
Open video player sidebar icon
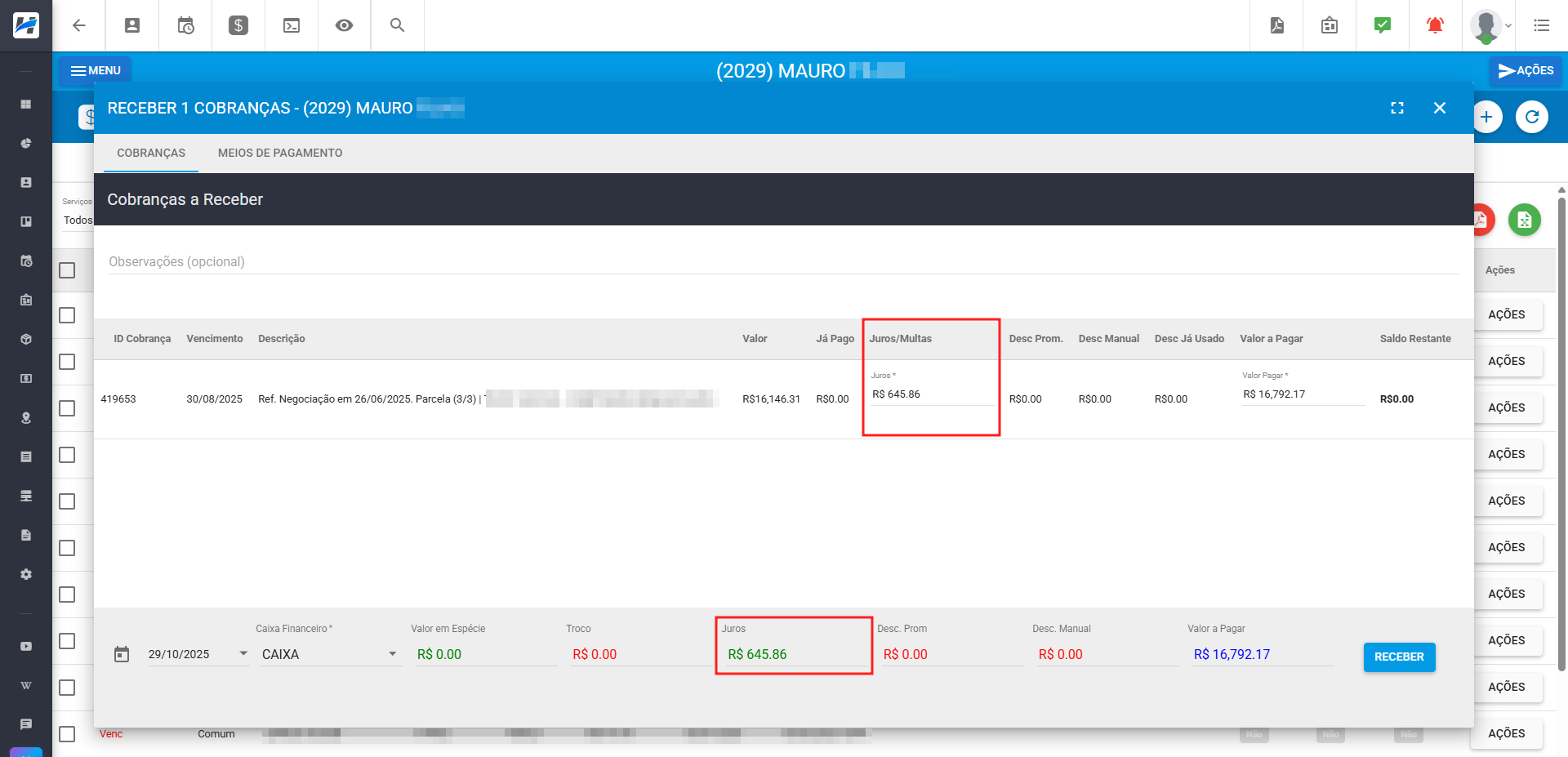[26, 646]
